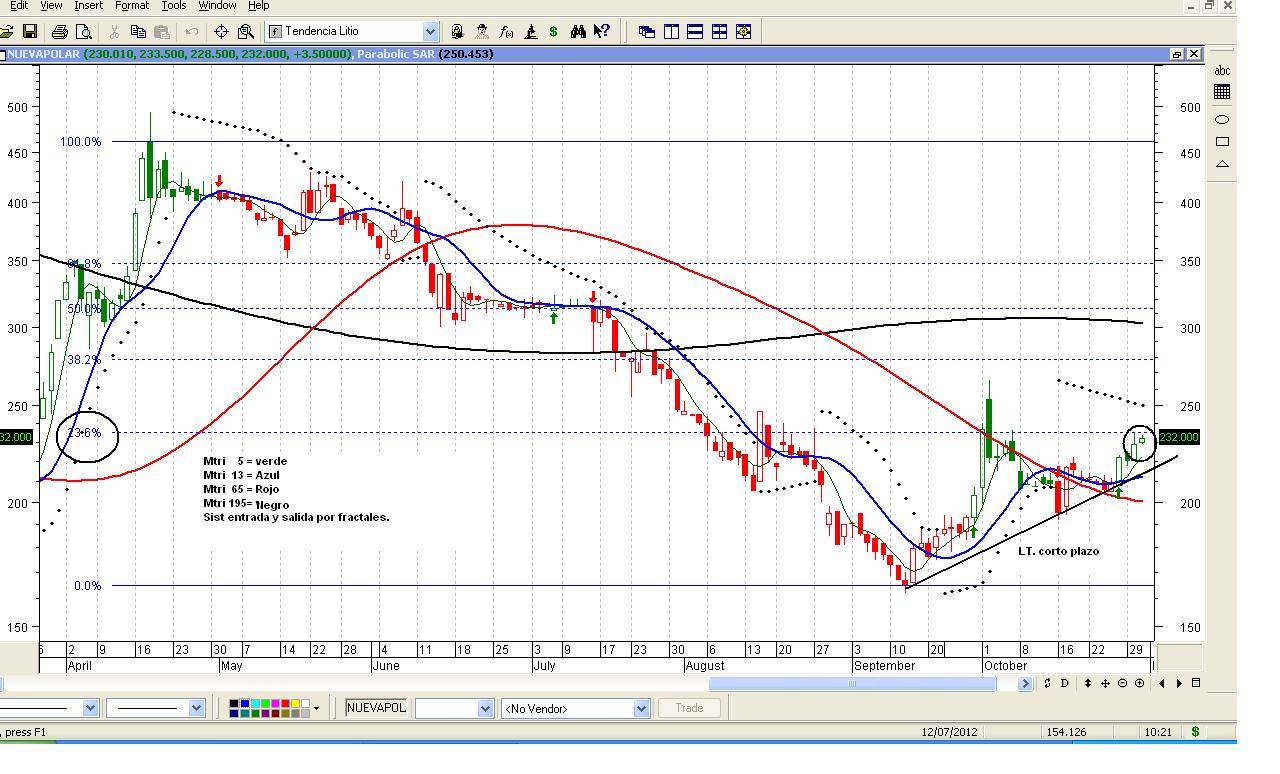
Task: Zoom in using the plus circle icon
Action: coord(1139,684)
